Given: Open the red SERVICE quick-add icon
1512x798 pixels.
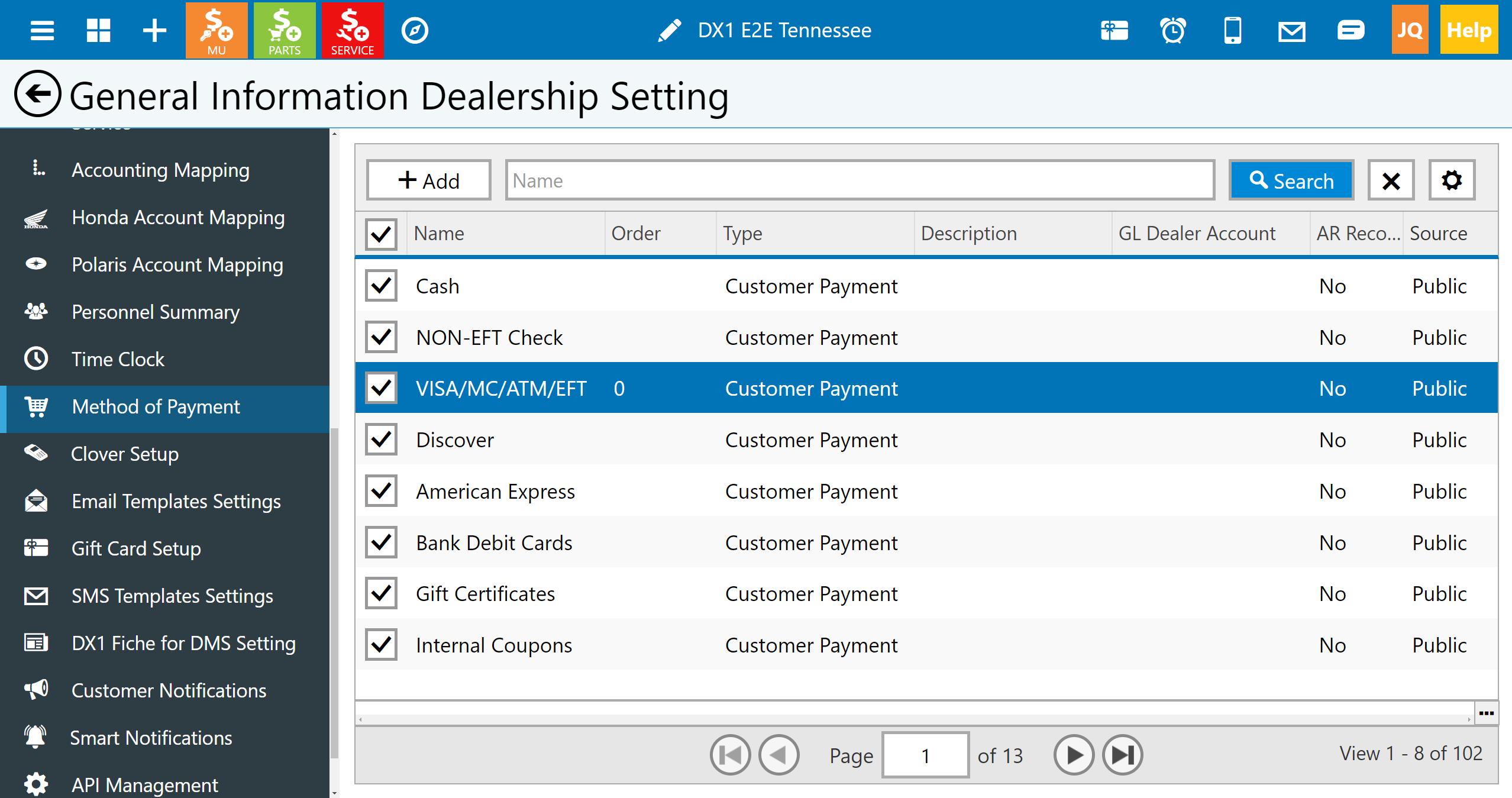Looking at the screenshot, I should point(353,30).
